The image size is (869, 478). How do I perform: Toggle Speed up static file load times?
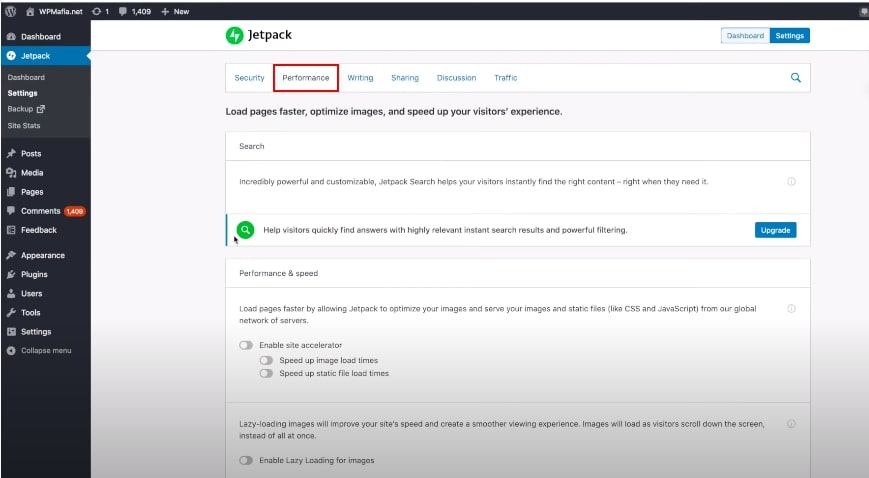266,373
